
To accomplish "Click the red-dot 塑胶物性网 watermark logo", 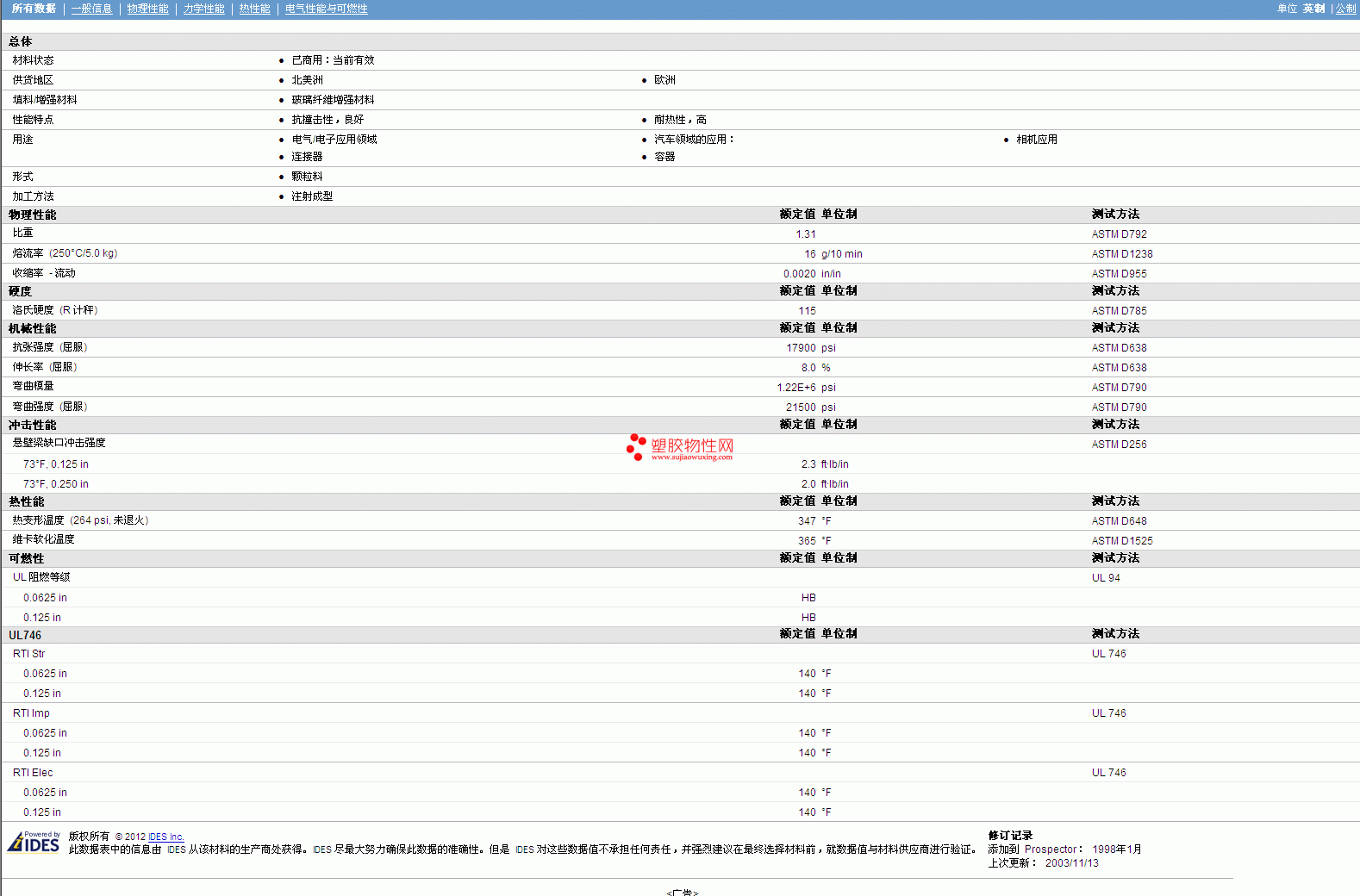I will pos(679,445).
